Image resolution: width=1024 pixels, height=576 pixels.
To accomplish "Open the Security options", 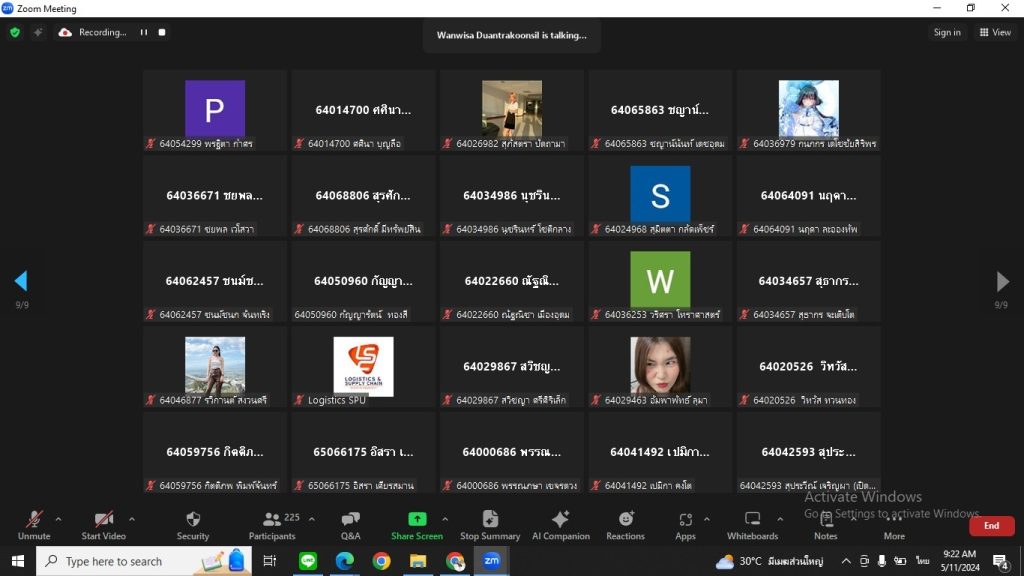I will pyautogui.click(x=193, y=526).
